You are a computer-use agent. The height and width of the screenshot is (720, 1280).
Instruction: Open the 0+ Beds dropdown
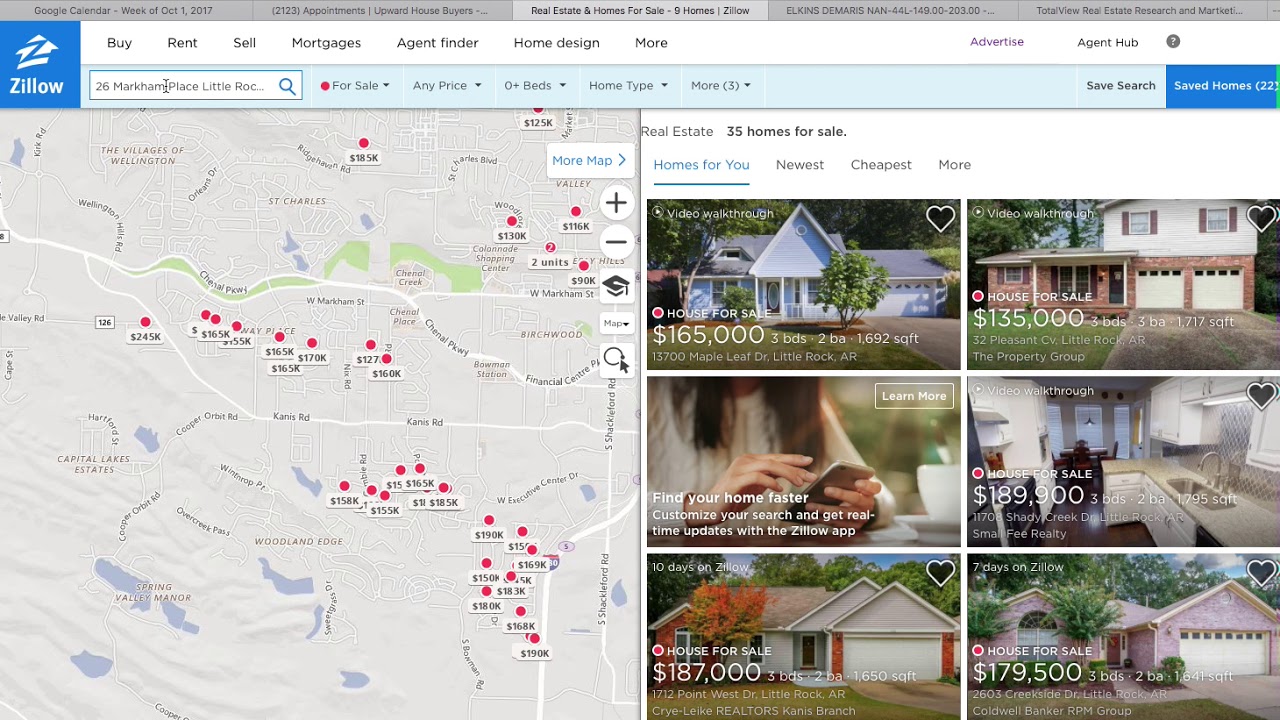(x=535, y=86)
